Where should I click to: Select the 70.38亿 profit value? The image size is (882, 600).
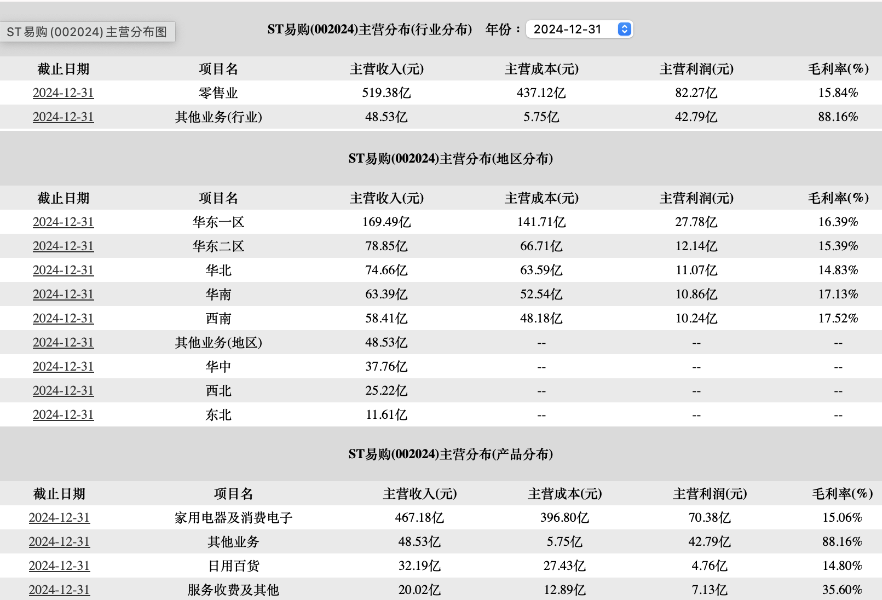[710, 518]
